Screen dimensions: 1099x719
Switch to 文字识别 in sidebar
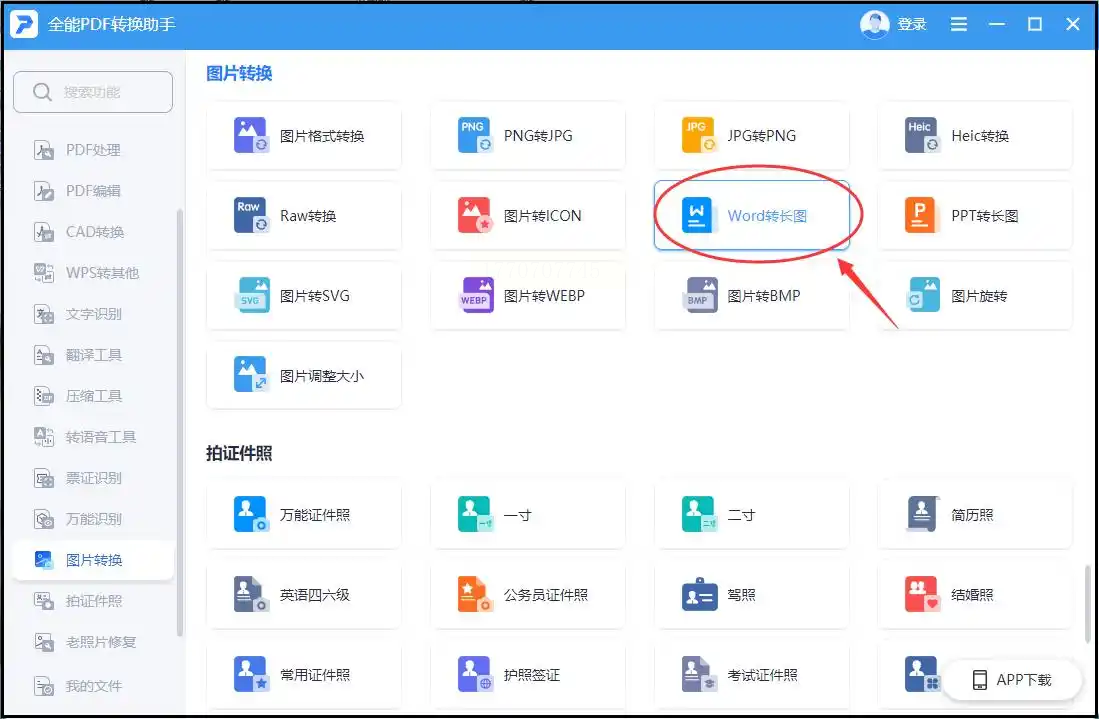[93, 313]
